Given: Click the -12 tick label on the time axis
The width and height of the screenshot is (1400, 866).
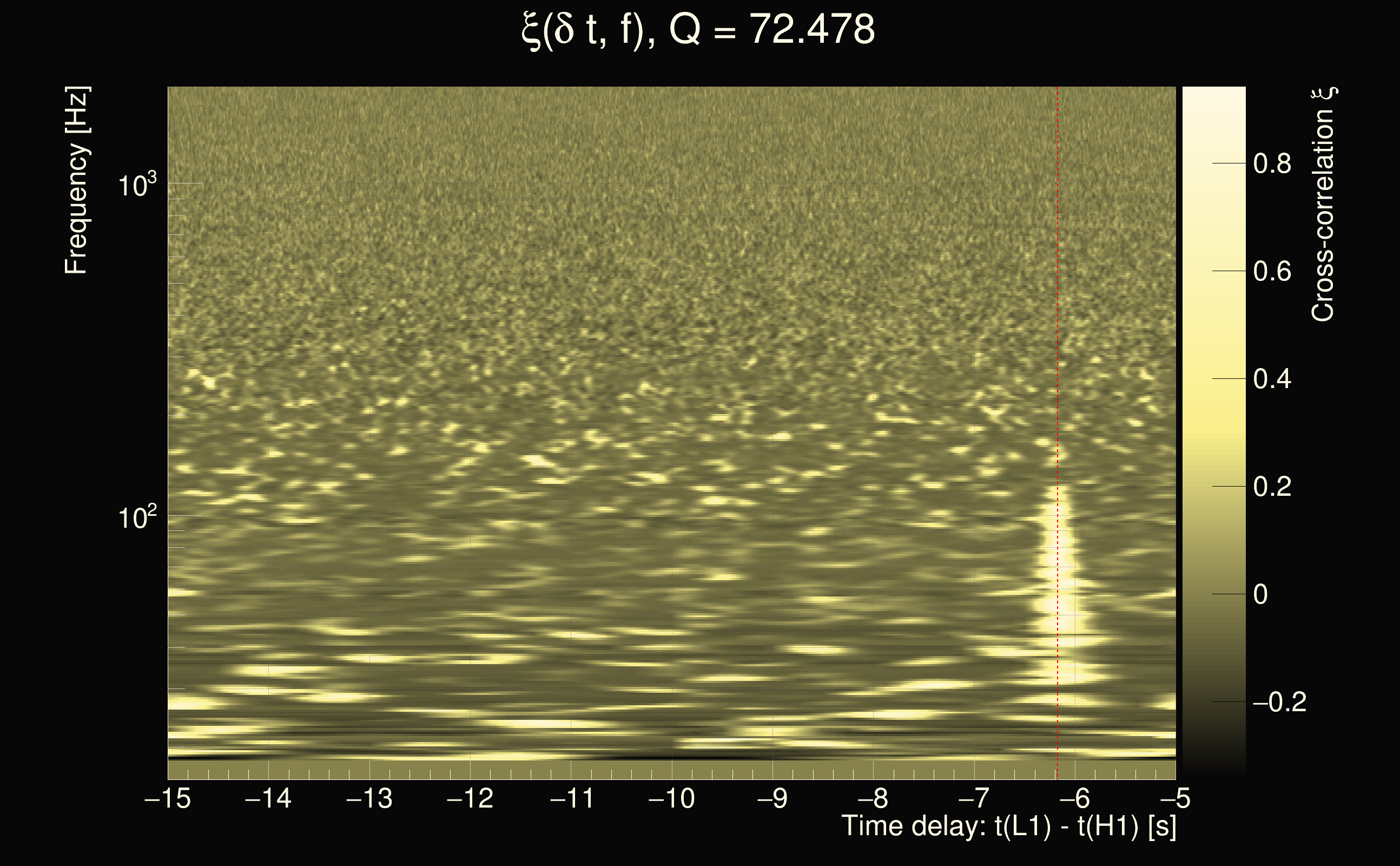Looking at the screenshot, I should 470,798.
